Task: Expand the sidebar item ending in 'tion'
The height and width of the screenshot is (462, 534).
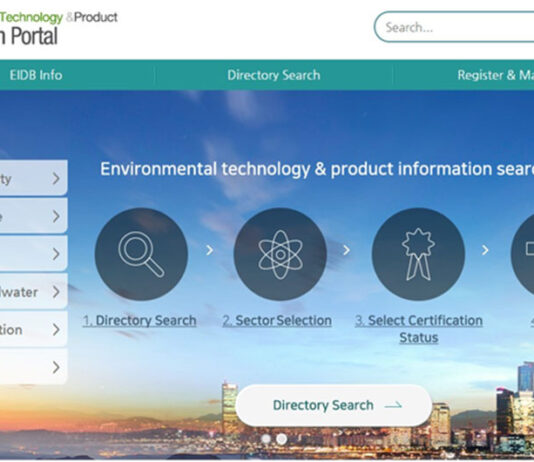Action: 33,330
